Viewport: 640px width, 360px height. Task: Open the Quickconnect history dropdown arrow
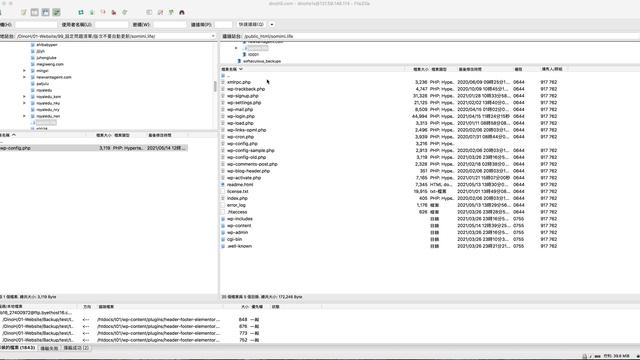pos(272,24)
